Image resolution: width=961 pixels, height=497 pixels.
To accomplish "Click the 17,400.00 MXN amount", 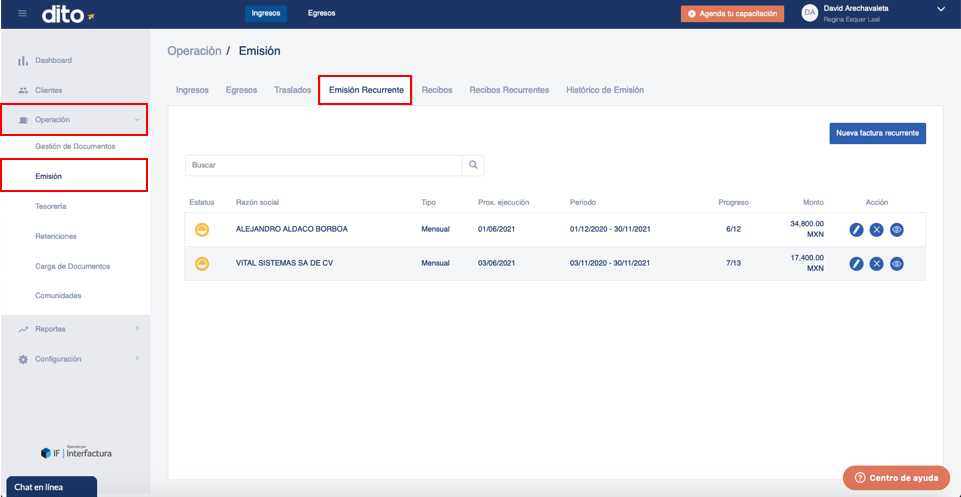I will [x=807, y=264].
